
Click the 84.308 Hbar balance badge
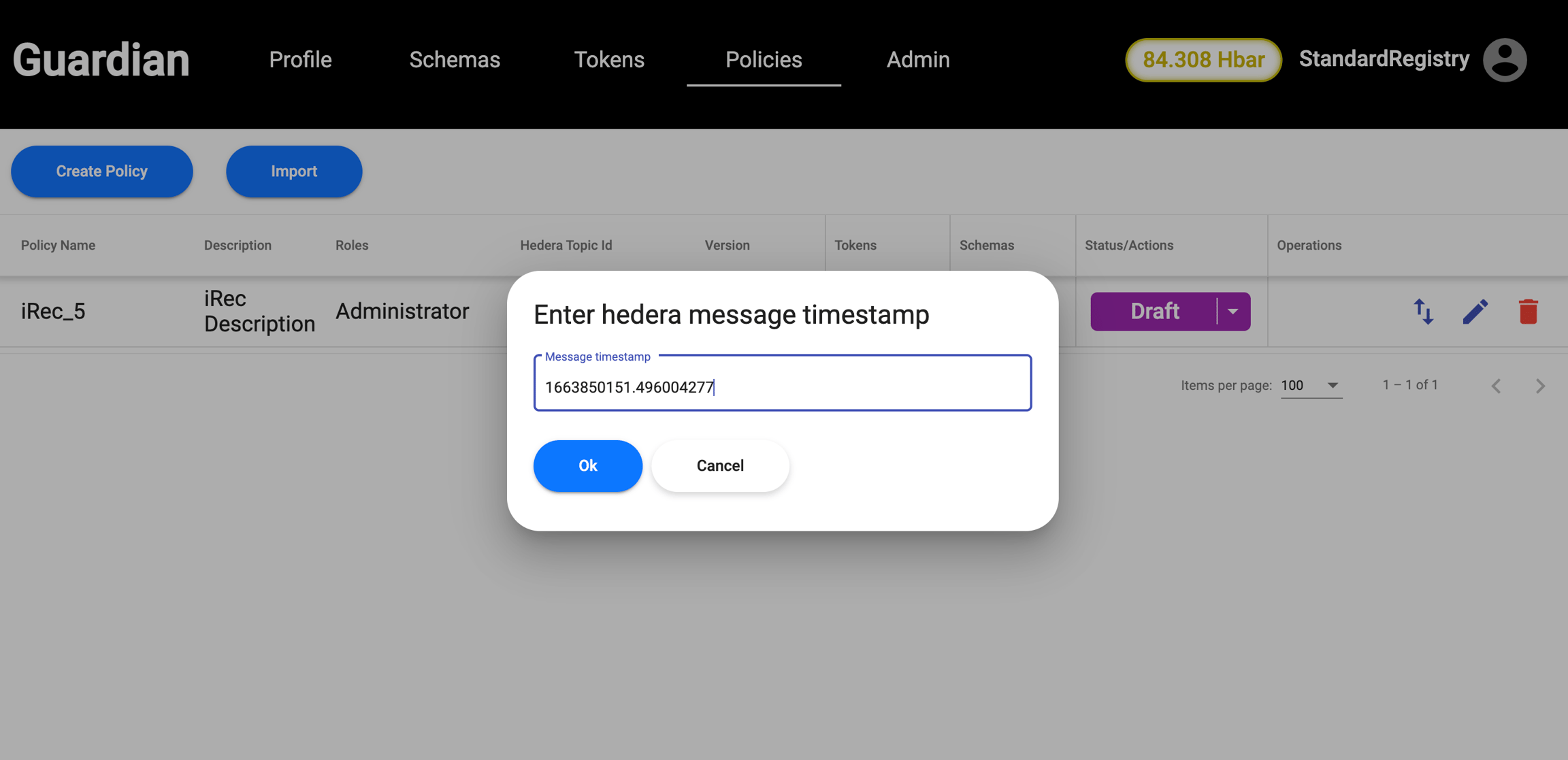[1203, 60]
